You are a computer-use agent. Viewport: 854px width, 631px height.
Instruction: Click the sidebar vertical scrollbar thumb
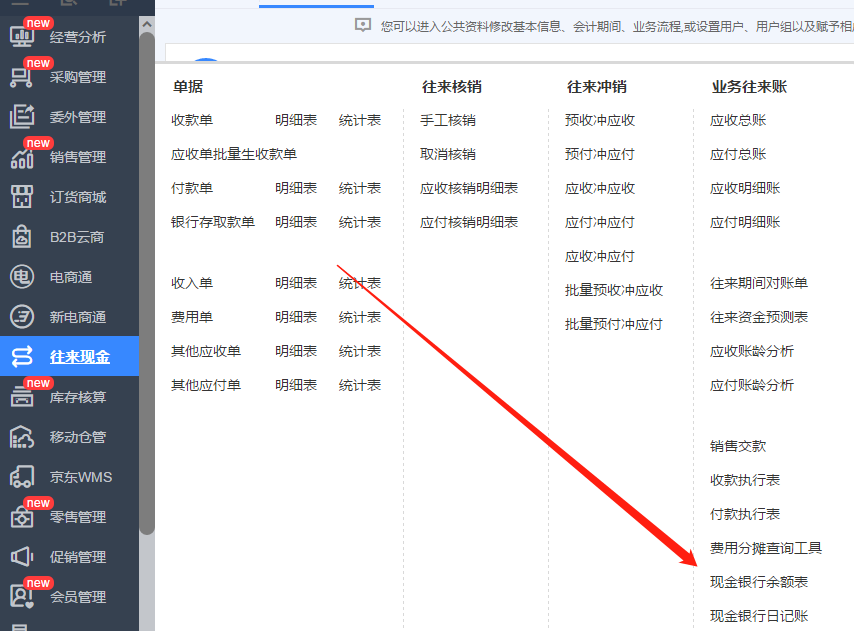tap(147, 283)
